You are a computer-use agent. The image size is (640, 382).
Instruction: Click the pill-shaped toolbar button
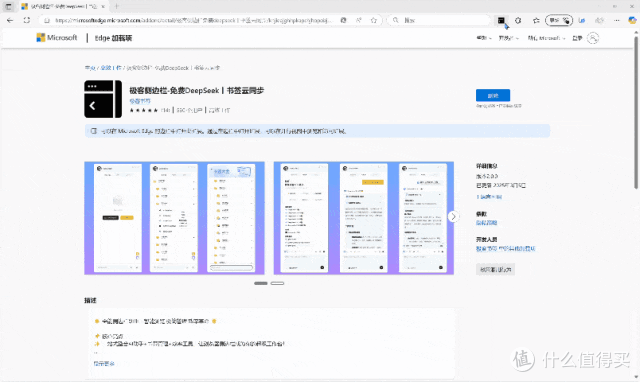click(559, 20)
